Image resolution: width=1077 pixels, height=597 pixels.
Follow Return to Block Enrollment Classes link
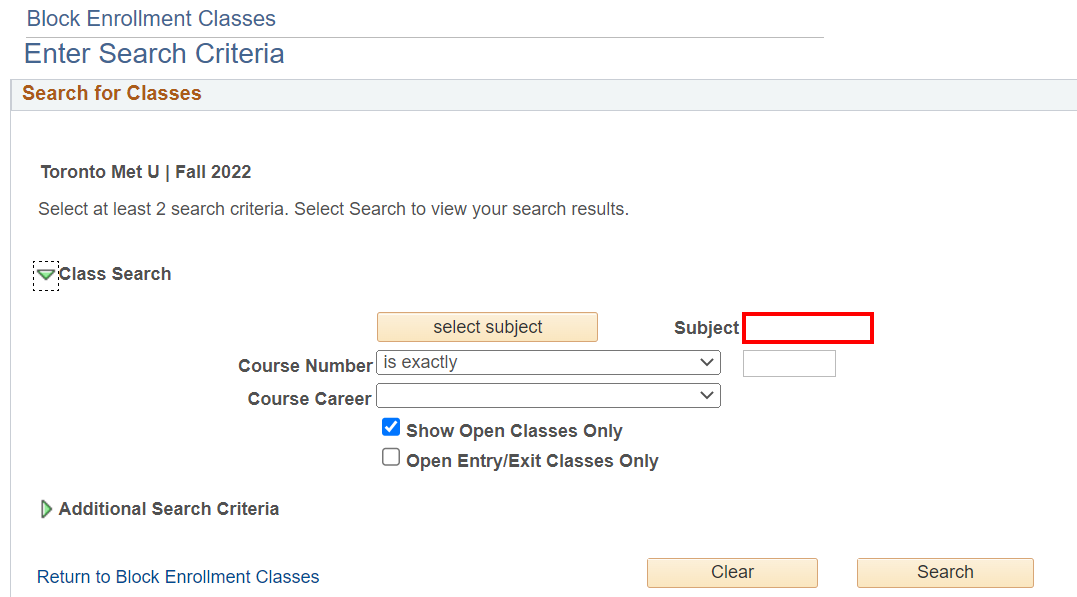178,577
